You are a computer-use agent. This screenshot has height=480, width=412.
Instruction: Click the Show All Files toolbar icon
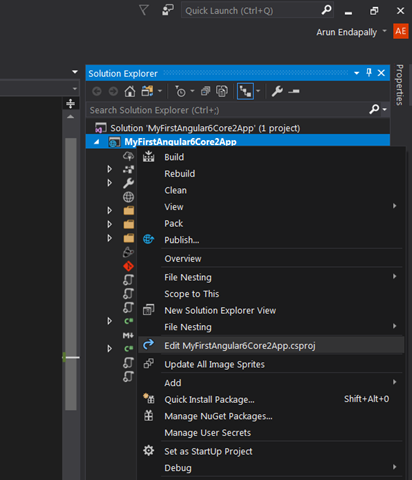click(222, 91)
